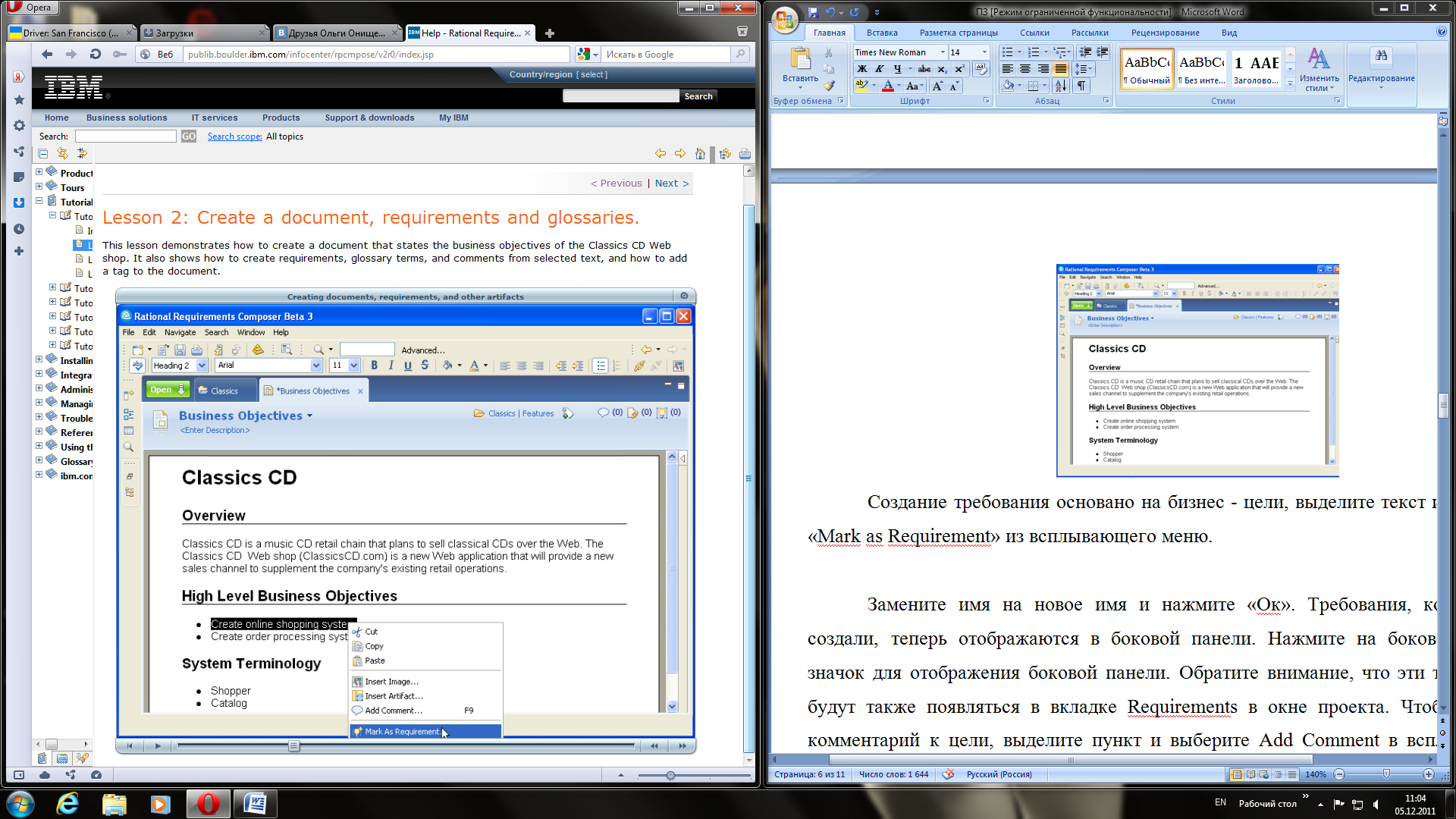Screen dimensions: 1456x819
Task: Toggle Align Left in Word
Action: [1007, 69]
